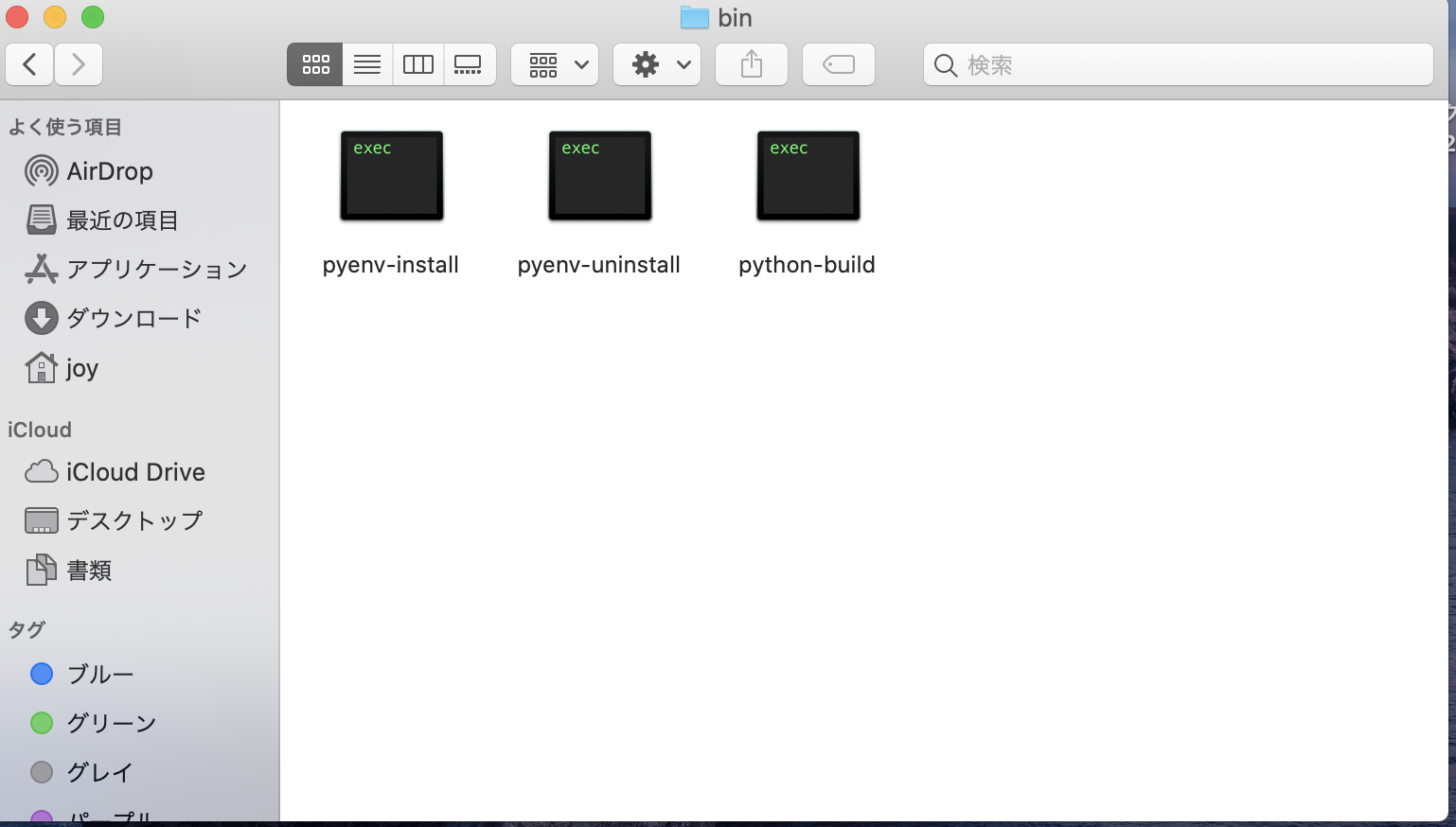Click the search field
Screen dimensions: 1456x827
click(1179, 64)
